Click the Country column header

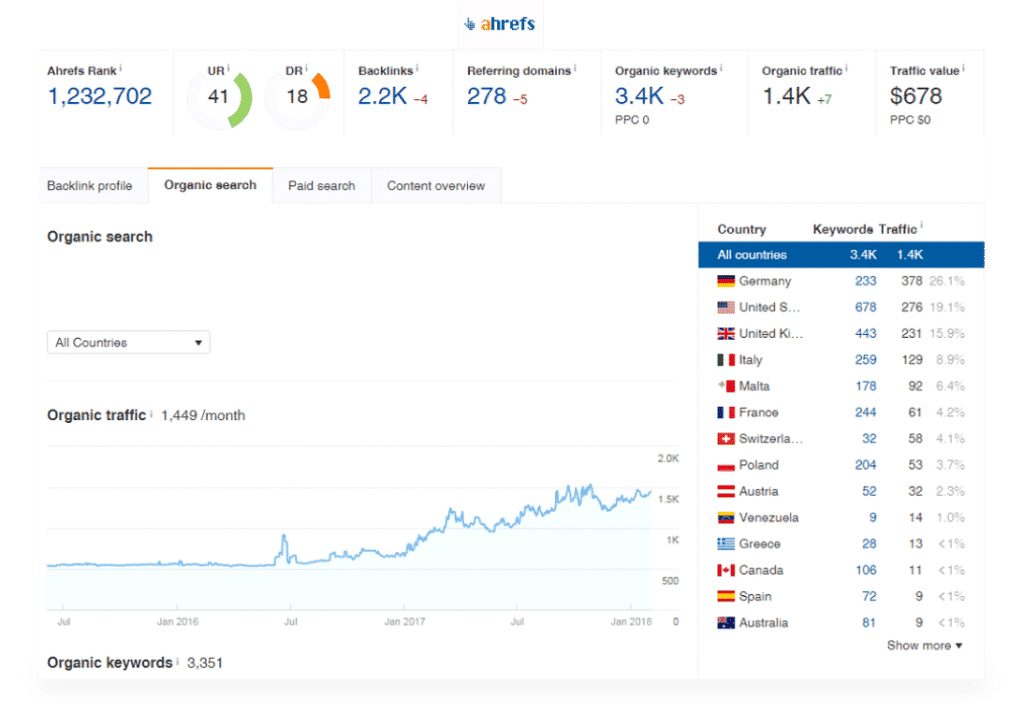[742, 229]
